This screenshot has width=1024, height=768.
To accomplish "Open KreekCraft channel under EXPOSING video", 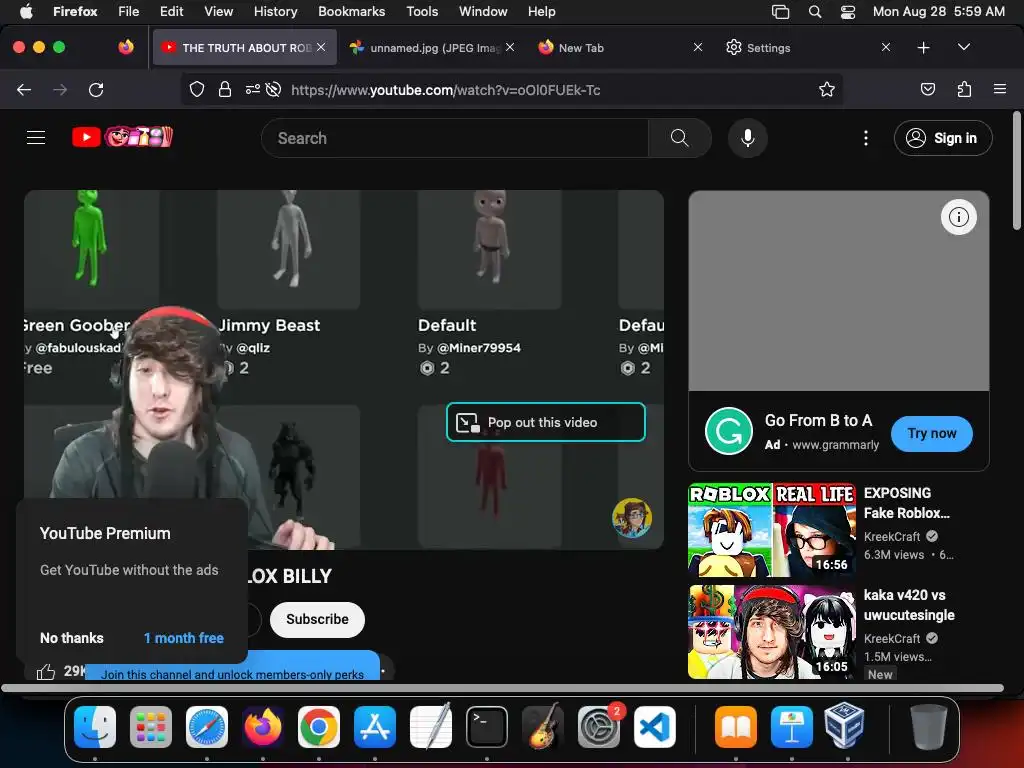I will pyautogui.click(x=892, y=536).
